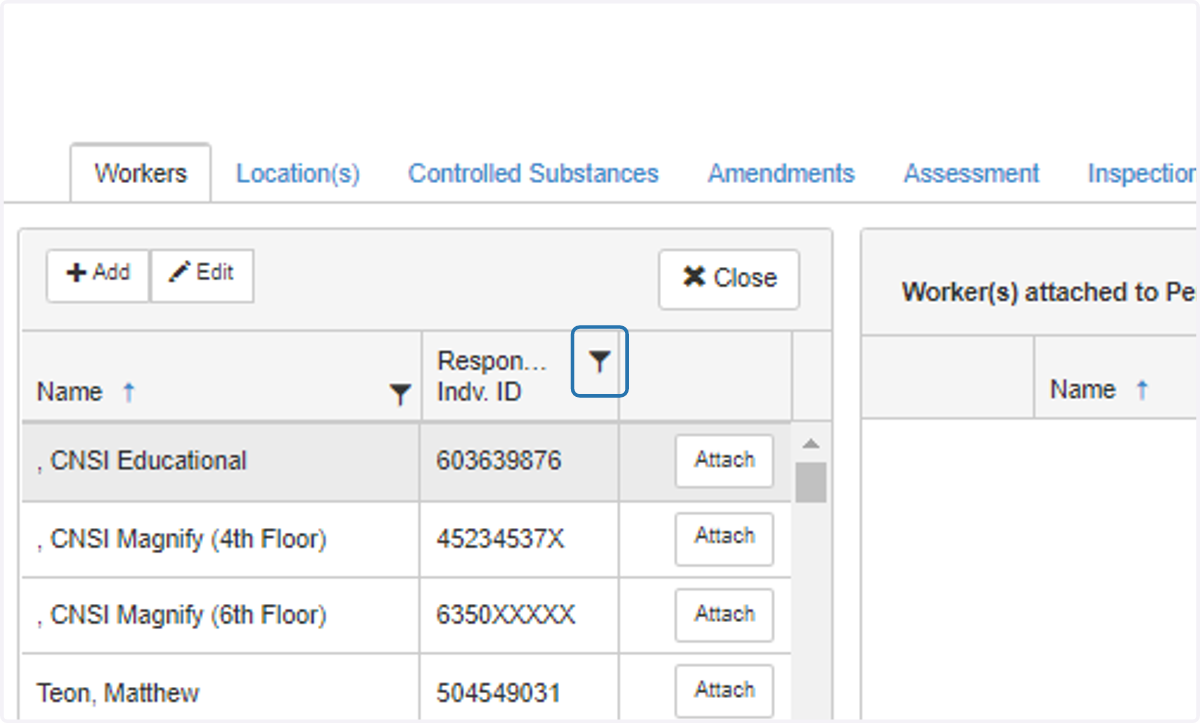The image size is (1200, 723).
Task: Open the Inspection tab
Action: [x=1143, y=173]
